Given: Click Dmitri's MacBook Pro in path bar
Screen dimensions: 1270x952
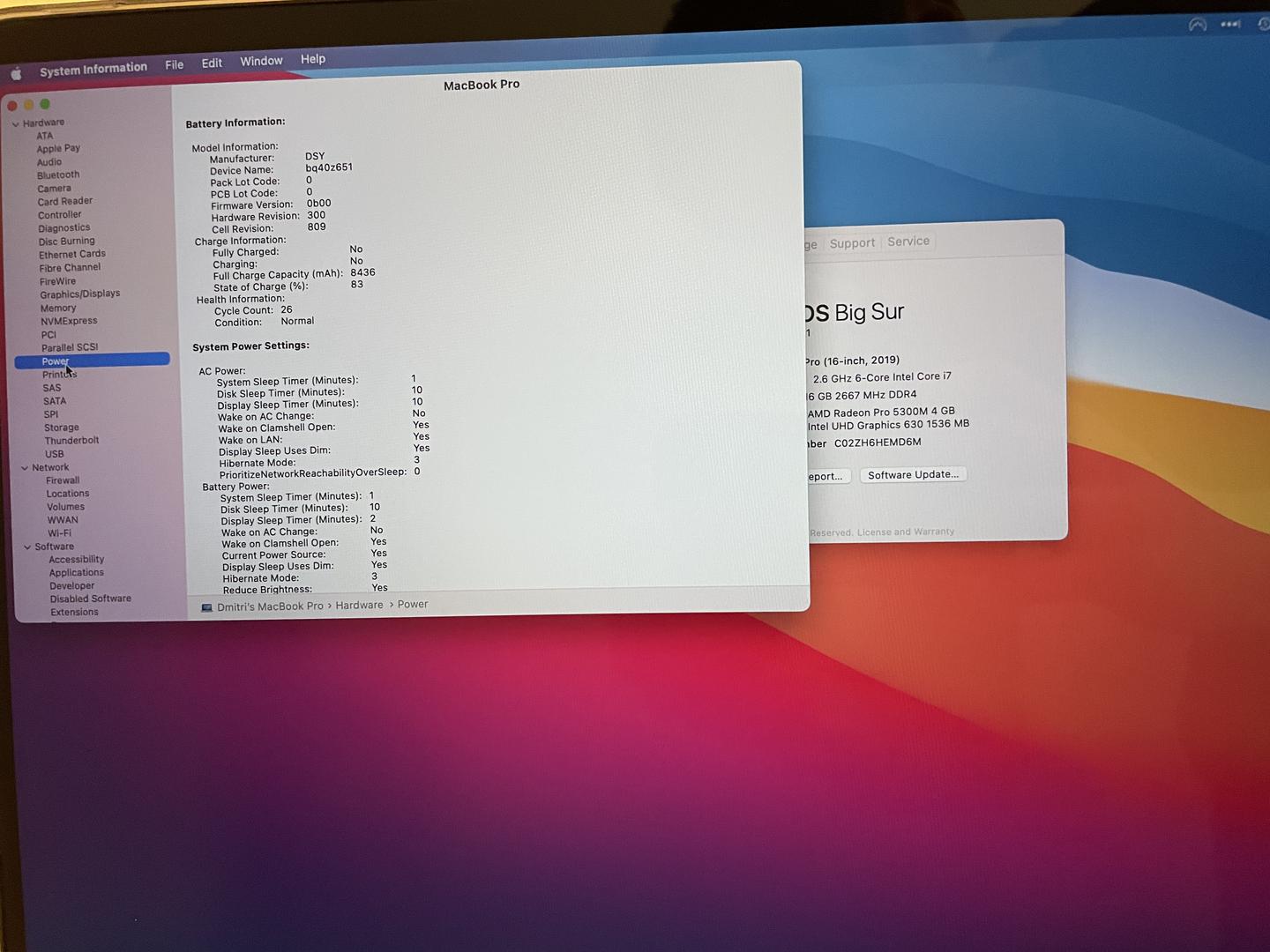Looking at the screenshot, I should point(270,606).
